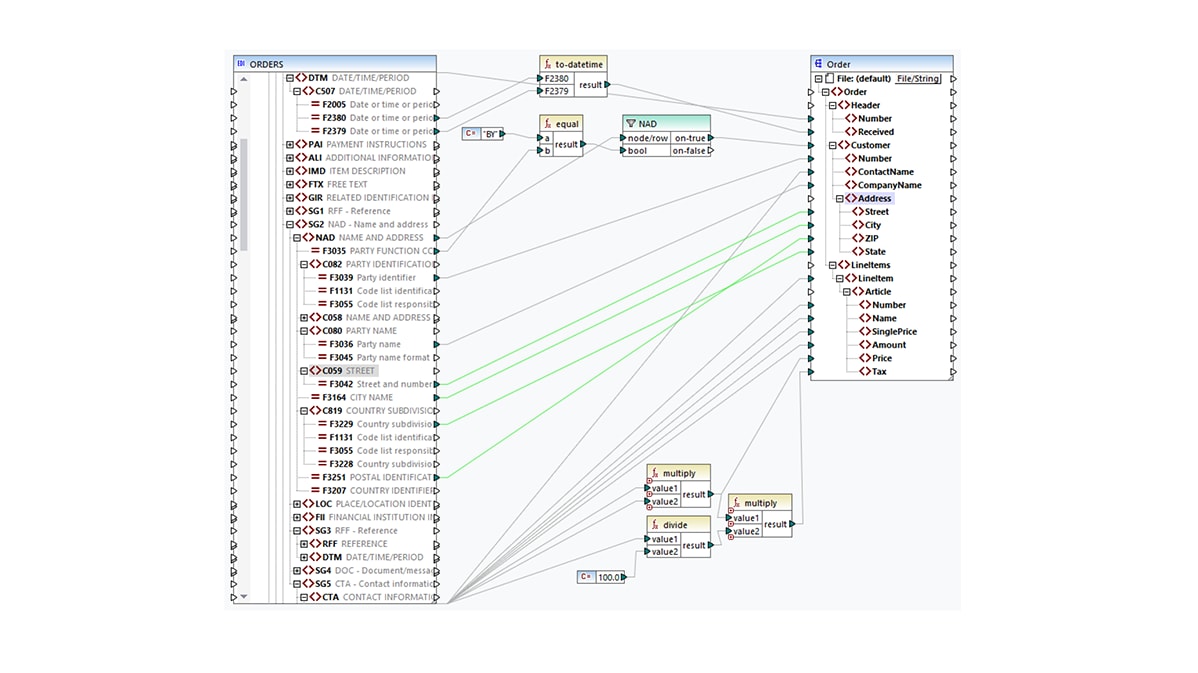Image resolution: width=1198 pixels, height=673 pixels.
Task: Click the attribute icon of F3036 Party name
Action: [x=322, y=344]
